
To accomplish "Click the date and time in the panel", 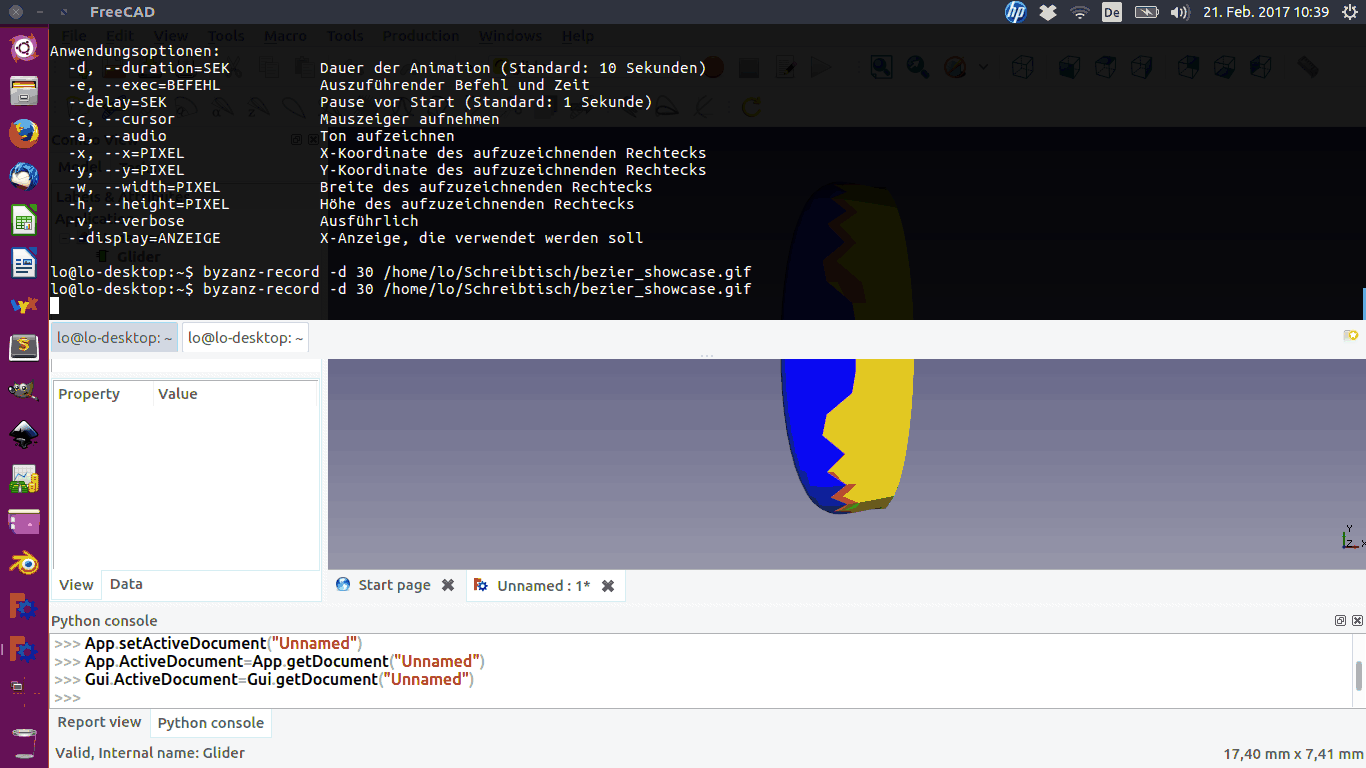I will click(x=1265, y=12).
